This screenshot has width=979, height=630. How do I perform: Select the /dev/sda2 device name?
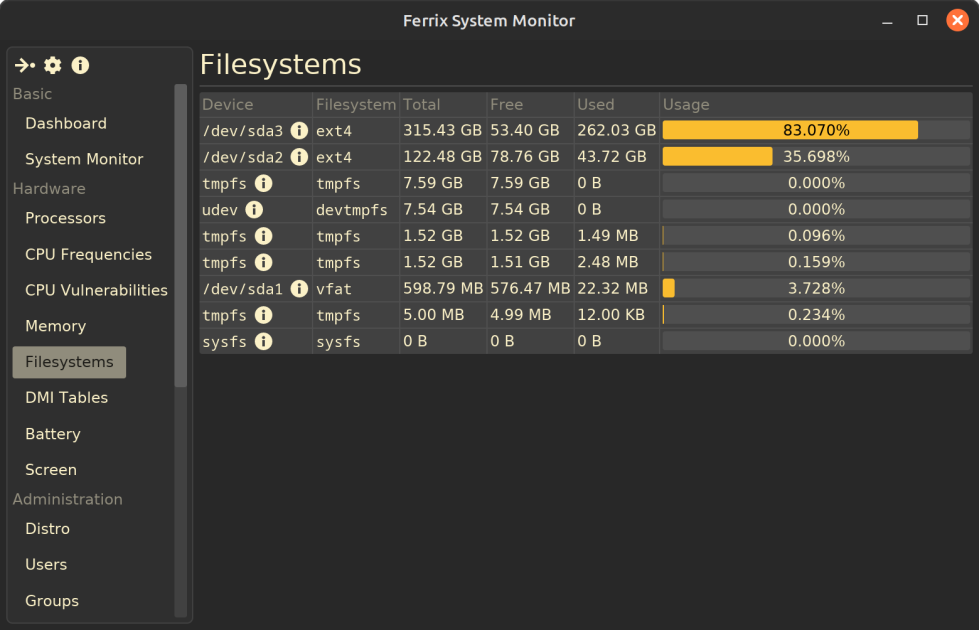pos(242,157)
